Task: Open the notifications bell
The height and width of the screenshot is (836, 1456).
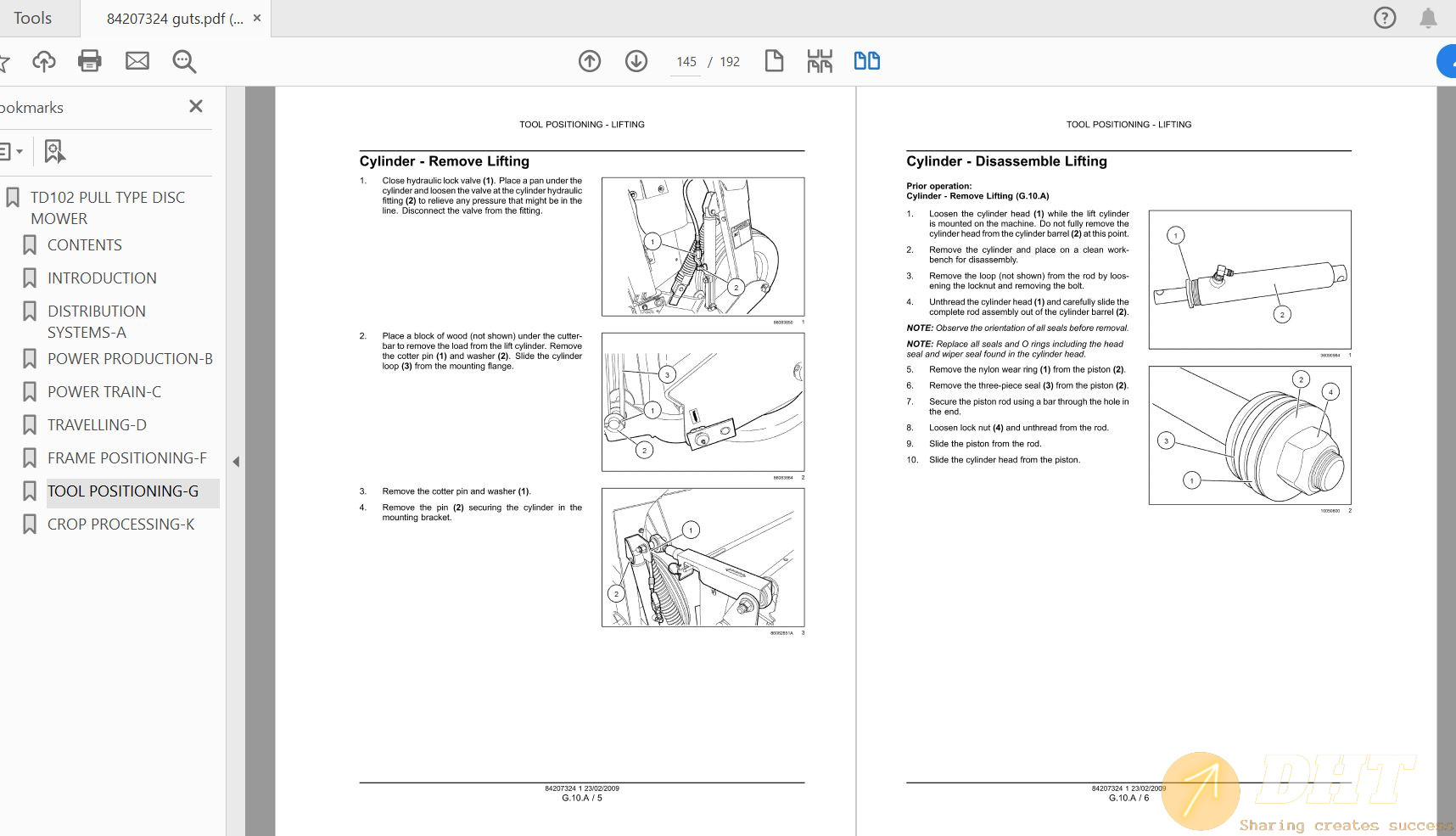Action: (x=1428, y=18)
